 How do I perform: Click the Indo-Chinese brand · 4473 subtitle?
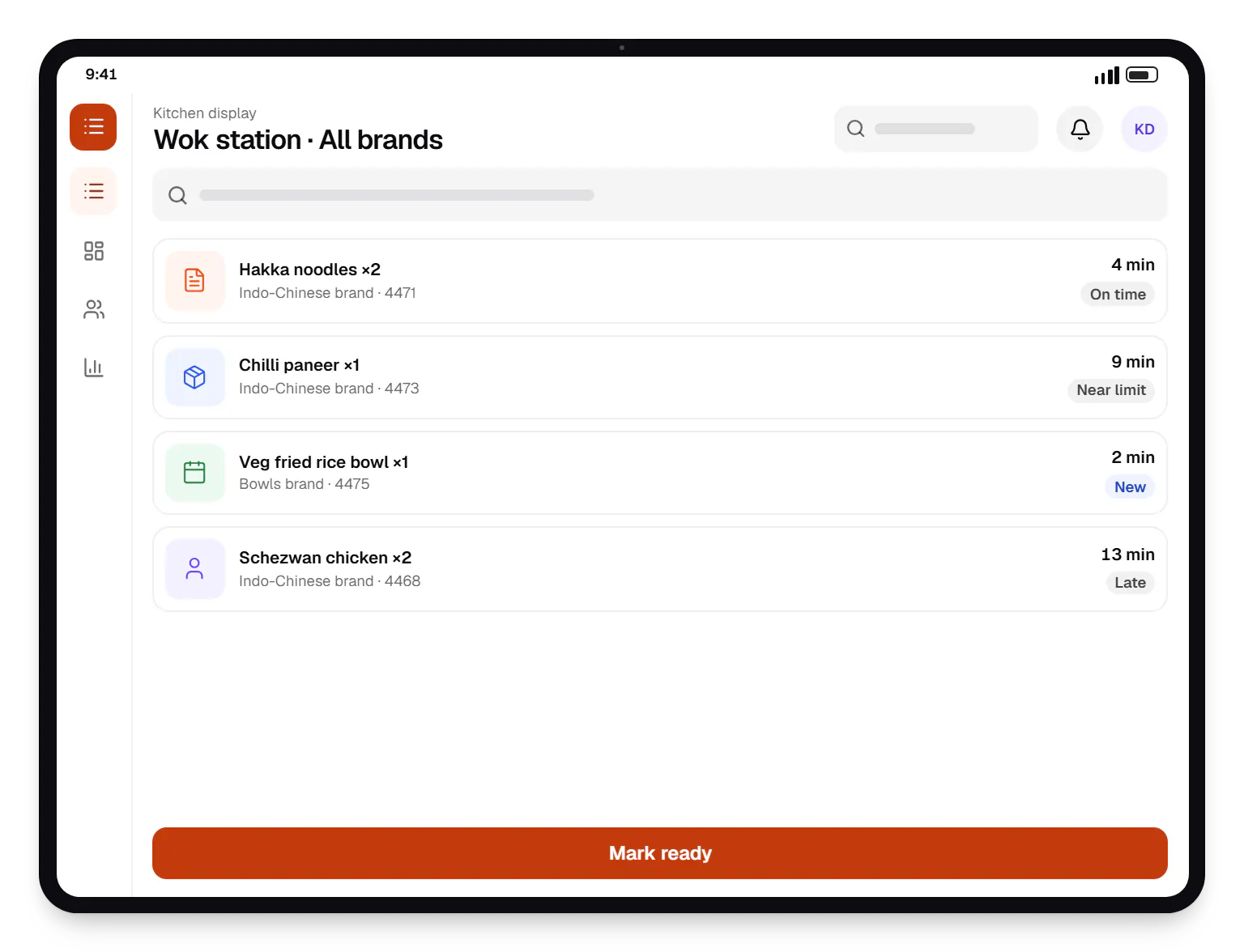[x=329, y=389]
